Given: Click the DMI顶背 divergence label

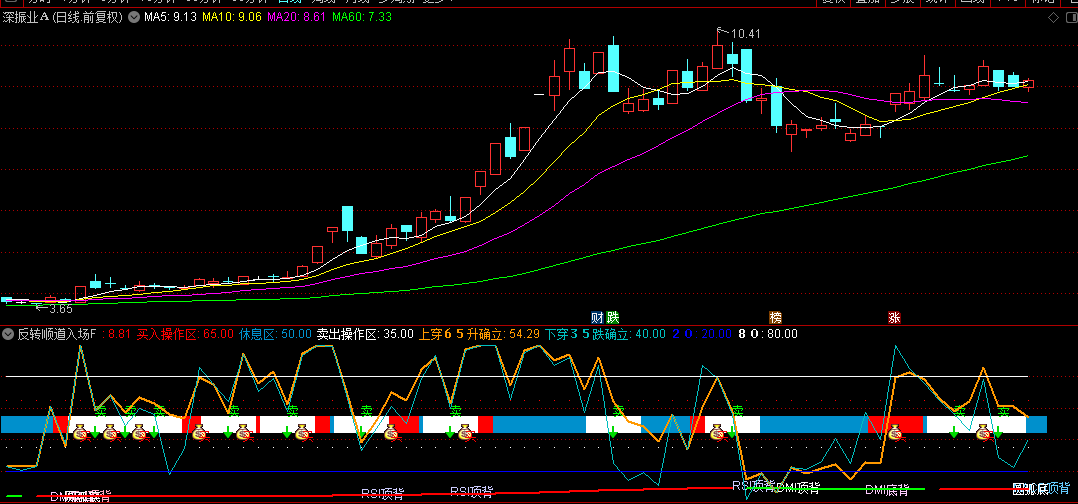Looking at the screenshot, I should click(798, 487).
